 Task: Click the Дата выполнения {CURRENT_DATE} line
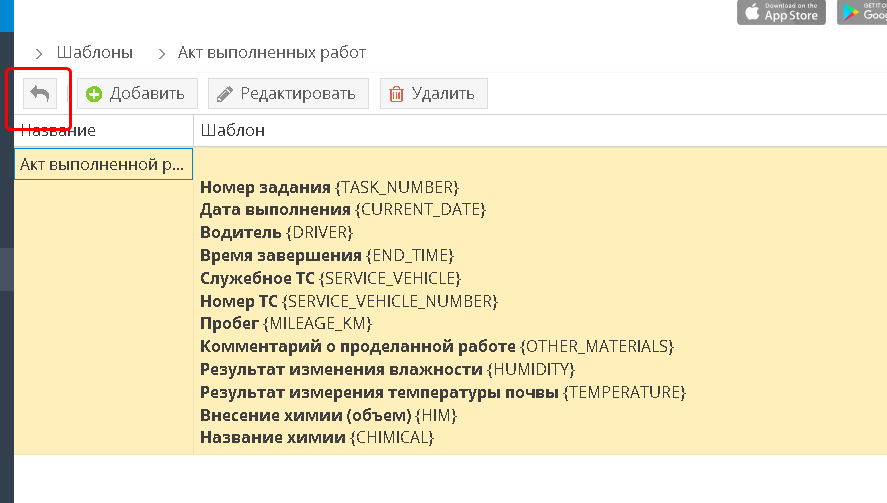(x=342, y=209)
